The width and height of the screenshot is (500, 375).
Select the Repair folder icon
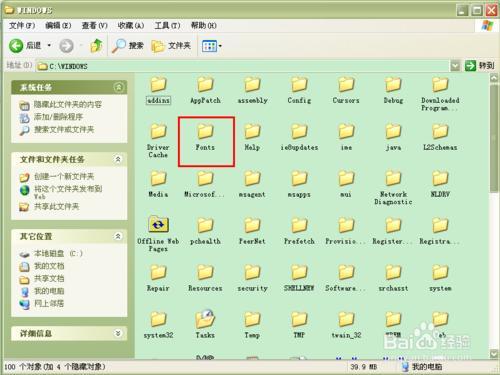[x=158, y=273]
